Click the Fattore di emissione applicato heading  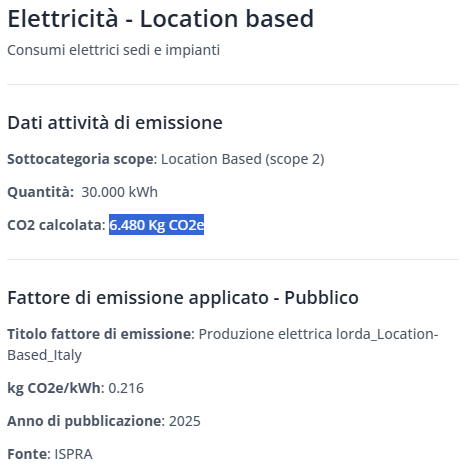pos(183,297)
